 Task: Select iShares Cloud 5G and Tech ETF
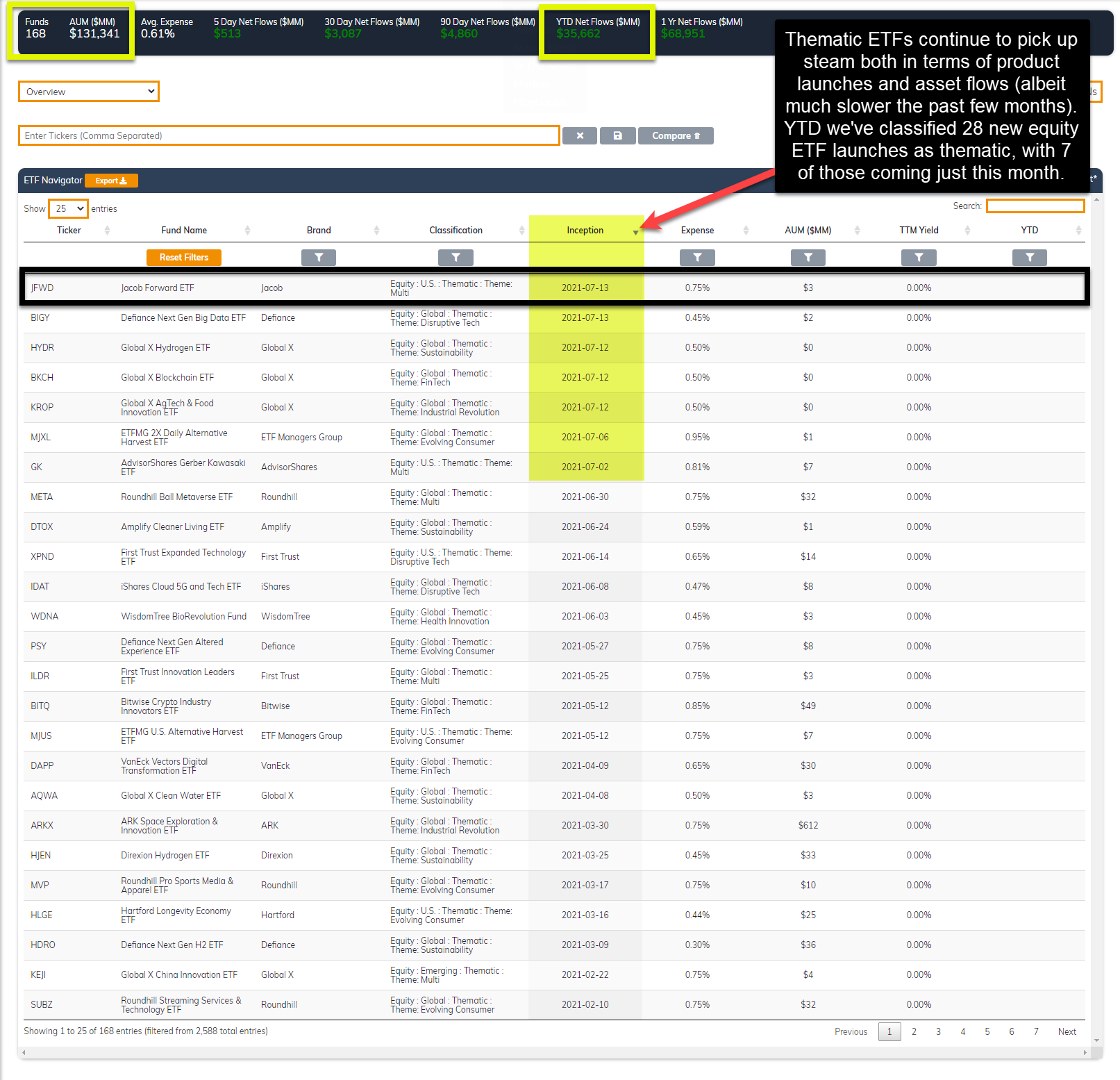click(x=181, y=587)
